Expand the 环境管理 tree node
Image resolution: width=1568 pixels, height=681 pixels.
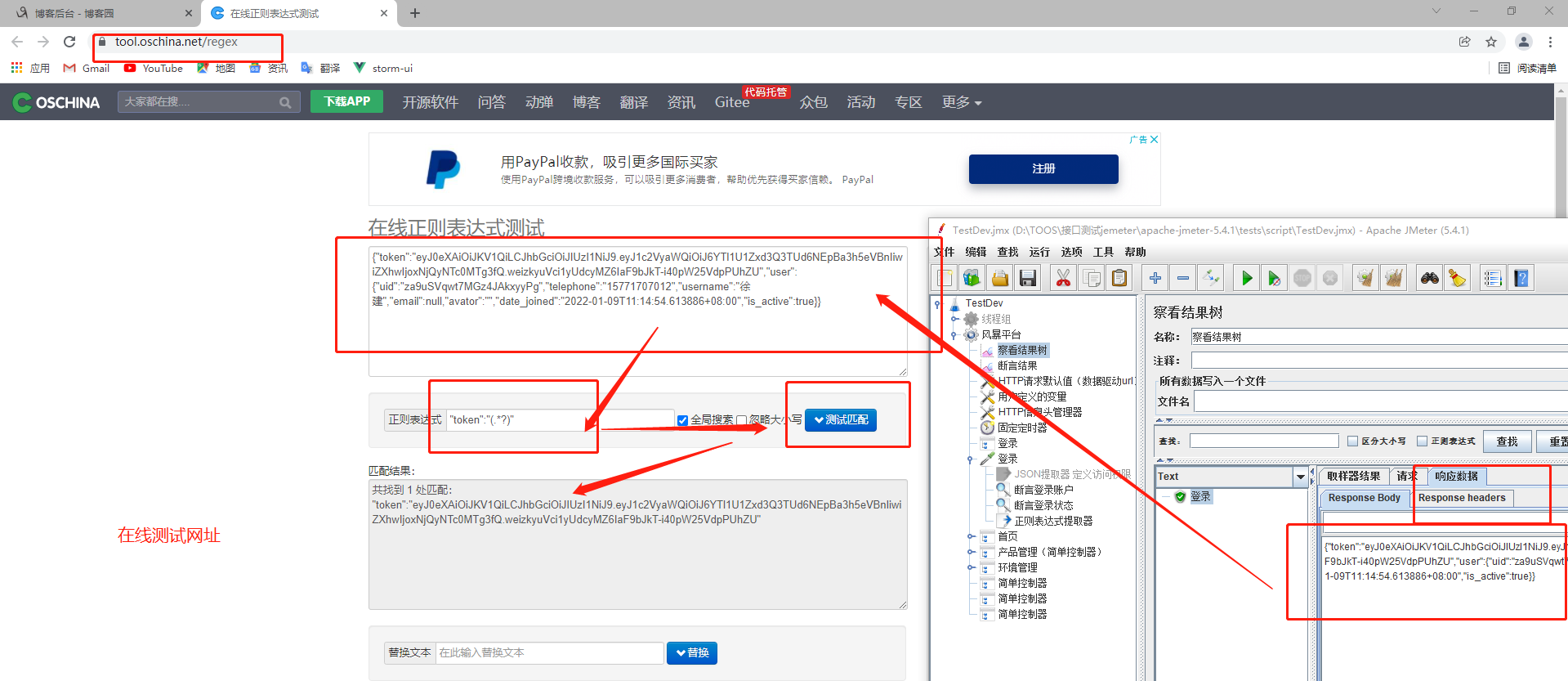pyautogui.click(x=970, y=567)
